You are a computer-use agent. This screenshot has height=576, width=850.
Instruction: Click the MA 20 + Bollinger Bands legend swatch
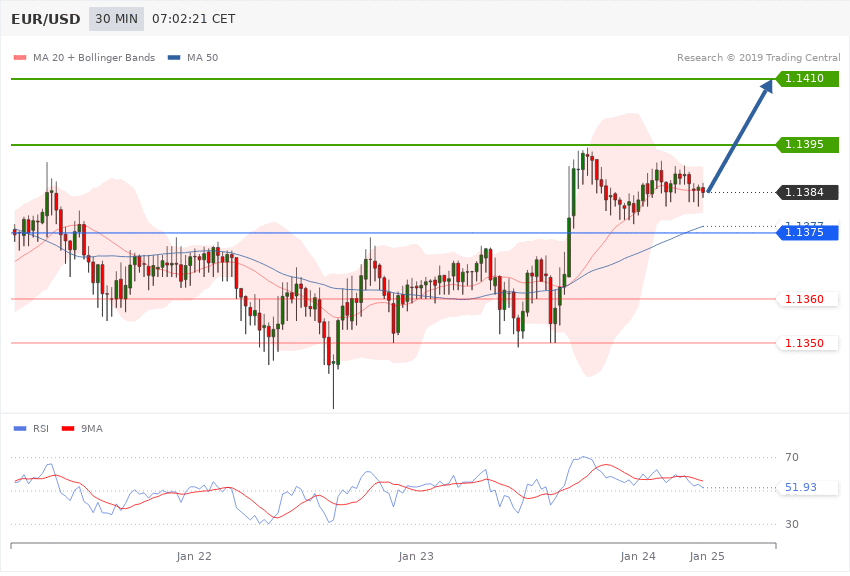pyautogui.click(x=20, y=57)
